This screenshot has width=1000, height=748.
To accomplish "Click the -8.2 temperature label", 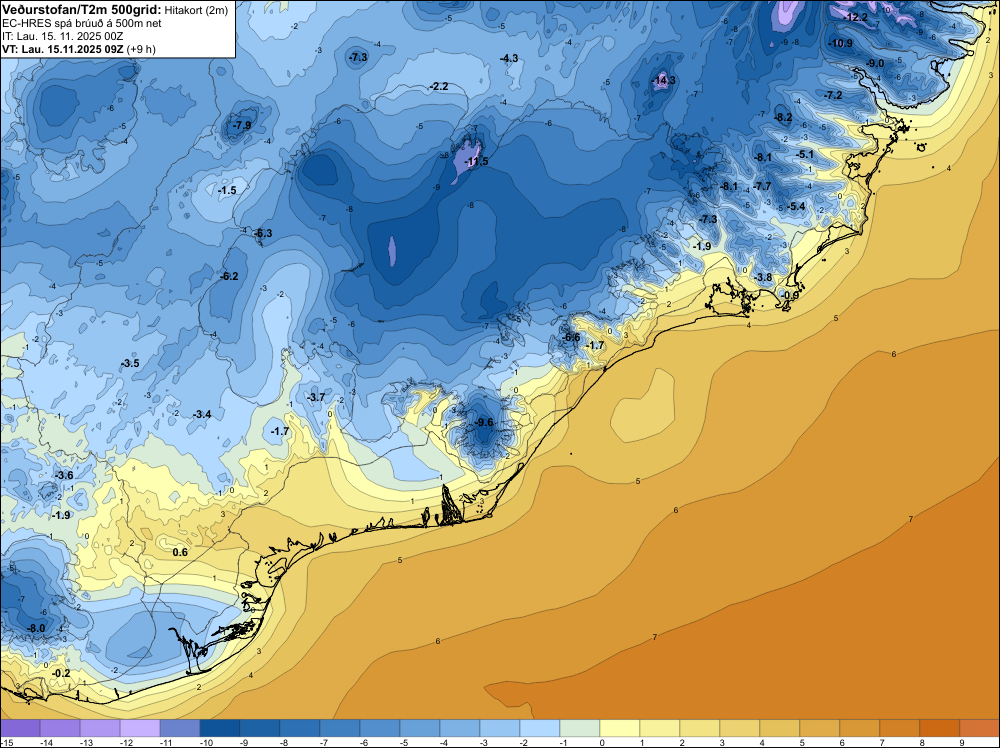I will click(x=783, y=117).
